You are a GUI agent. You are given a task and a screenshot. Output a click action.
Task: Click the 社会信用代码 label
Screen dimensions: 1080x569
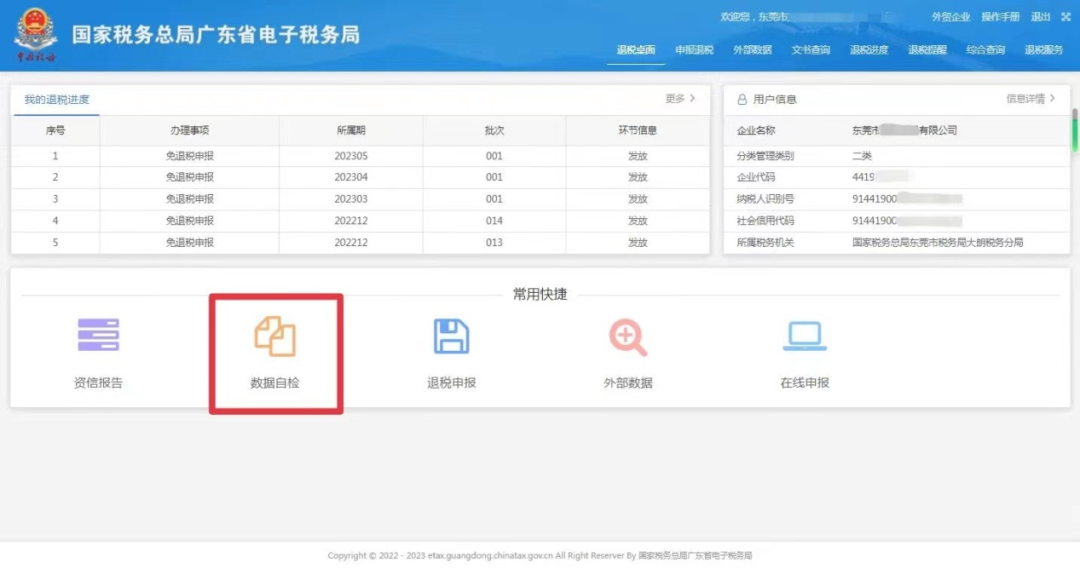[x=765, y=220]
